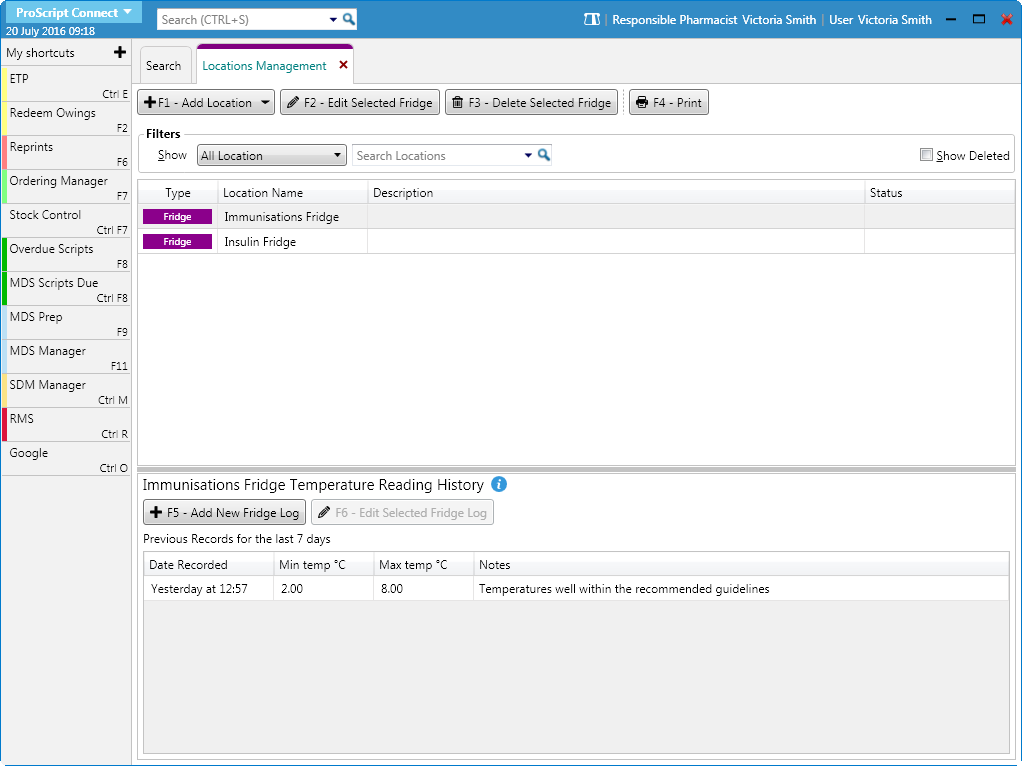
Task: Open the MDS Scripts Due shortcut
Action: click(66, 288)
